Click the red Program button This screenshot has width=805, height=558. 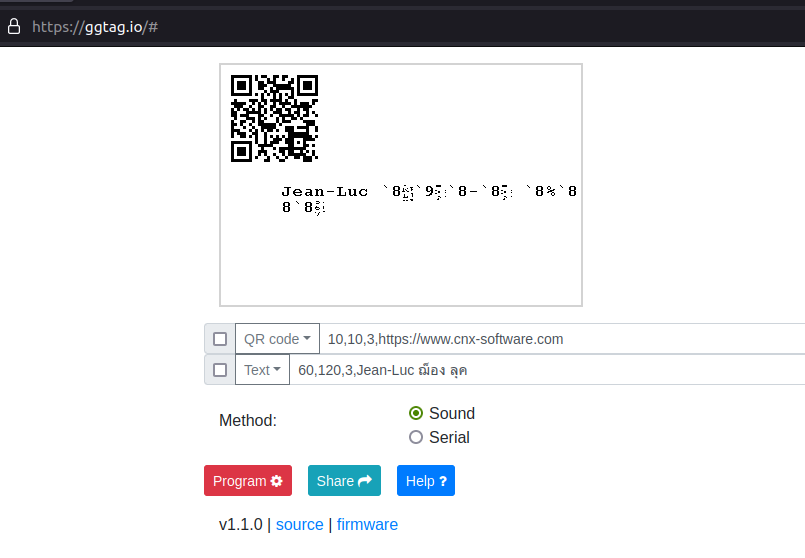point(248,480)
